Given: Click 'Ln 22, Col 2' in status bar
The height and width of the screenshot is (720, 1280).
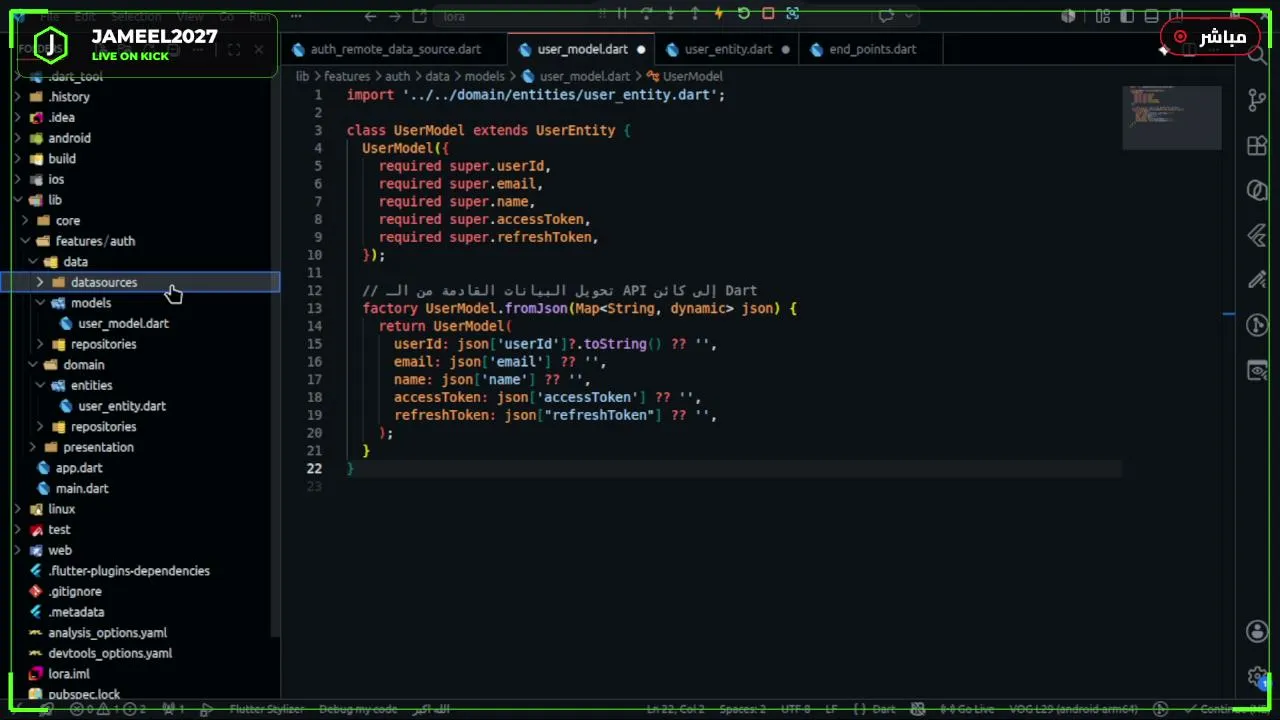Looking at the screenshot, I should 675,709.
